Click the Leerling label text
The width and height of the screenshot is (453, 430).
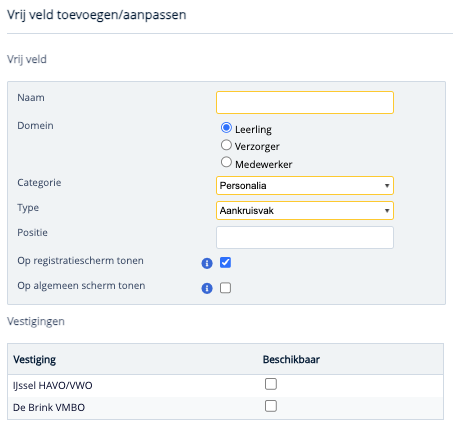coord(253,130)
